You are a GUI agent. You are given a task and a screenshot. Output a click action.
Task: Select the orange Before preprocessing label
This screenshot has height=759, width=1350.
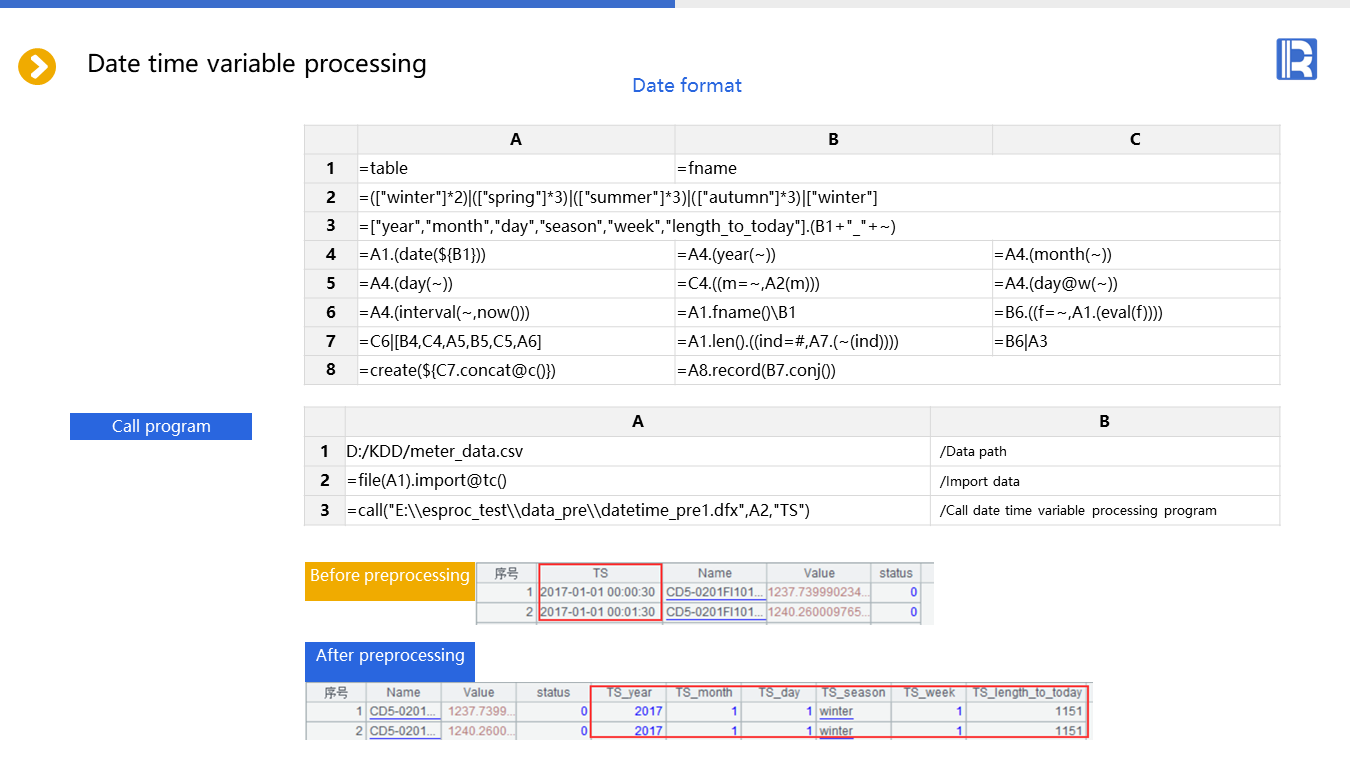[x=389, y=577]
